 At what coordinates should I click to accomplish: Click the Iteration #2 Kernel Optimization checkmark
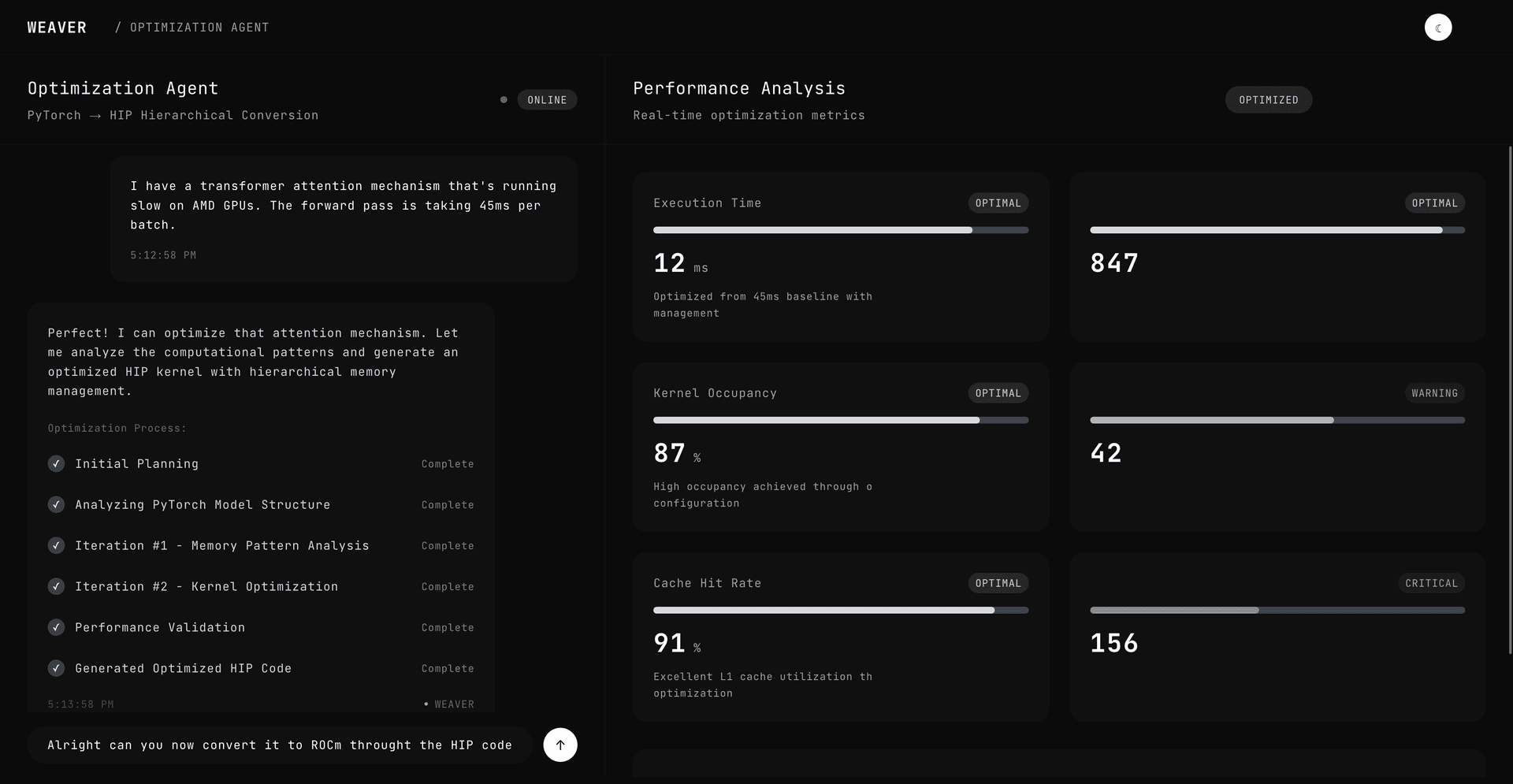point(56,587)
